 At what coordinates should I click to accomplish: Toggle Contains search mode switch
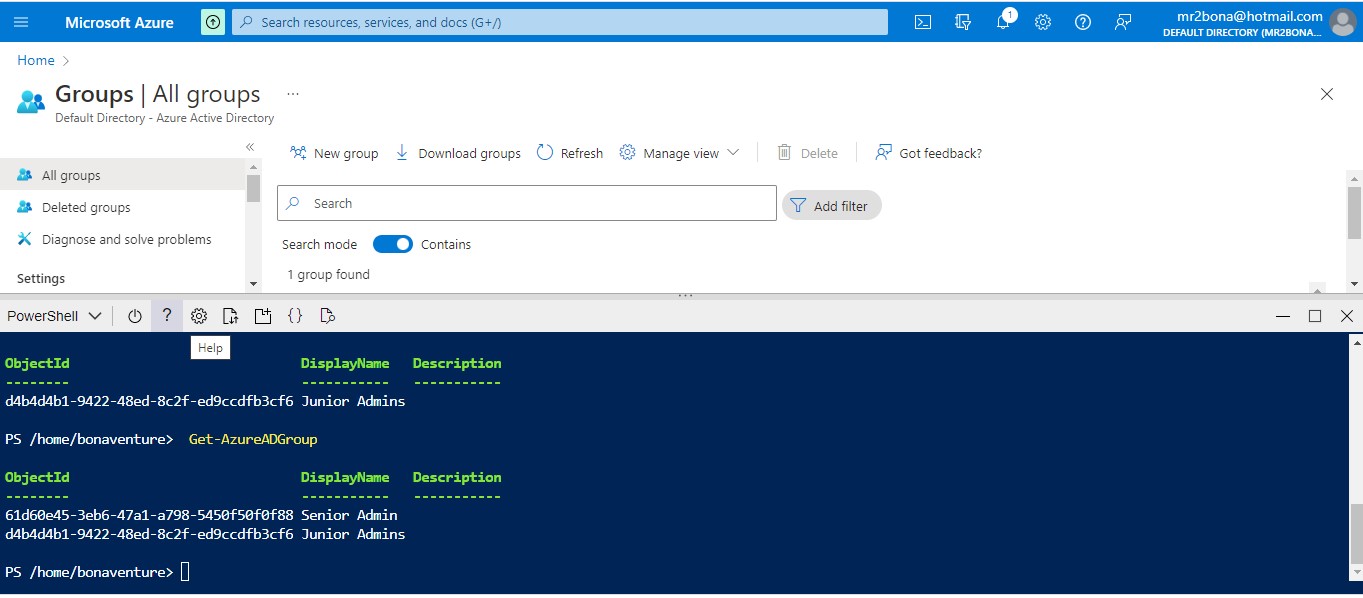(x=392, y=244)
